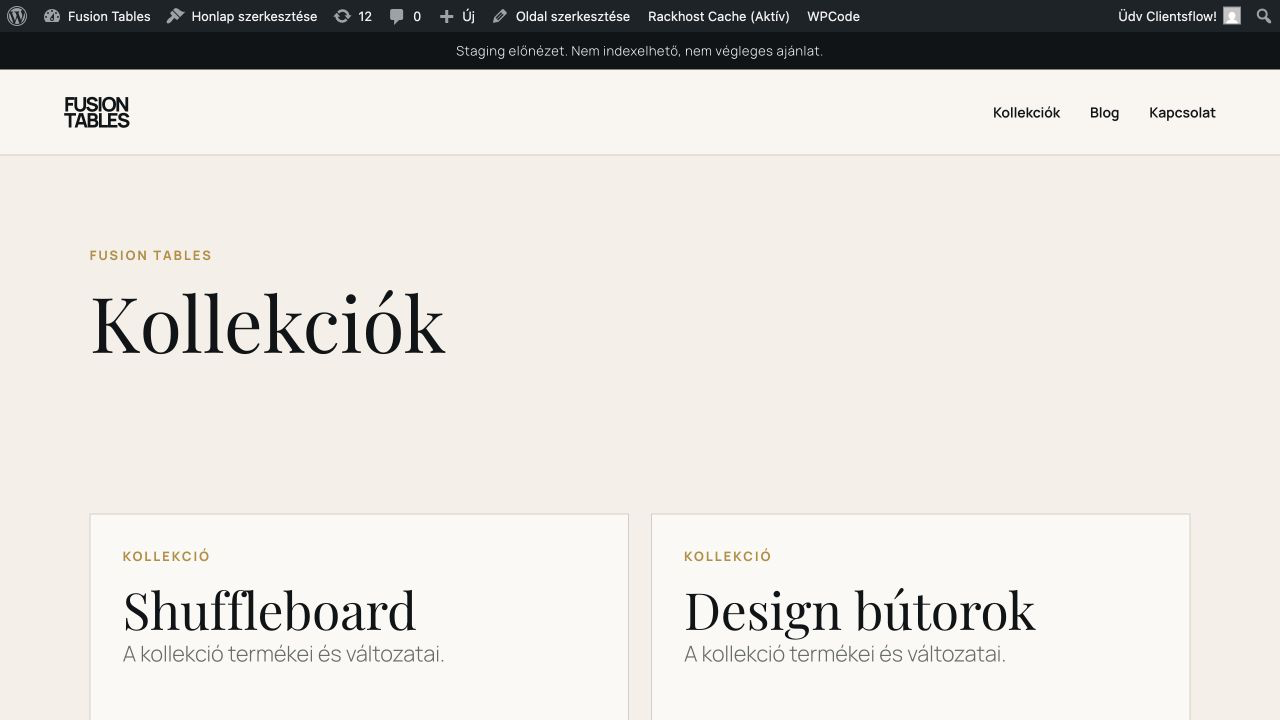The width and height of the screenshot is (1280, 720).
Task: Open the Honlap szerkesztése site editor
Action: tap(242, 16)
